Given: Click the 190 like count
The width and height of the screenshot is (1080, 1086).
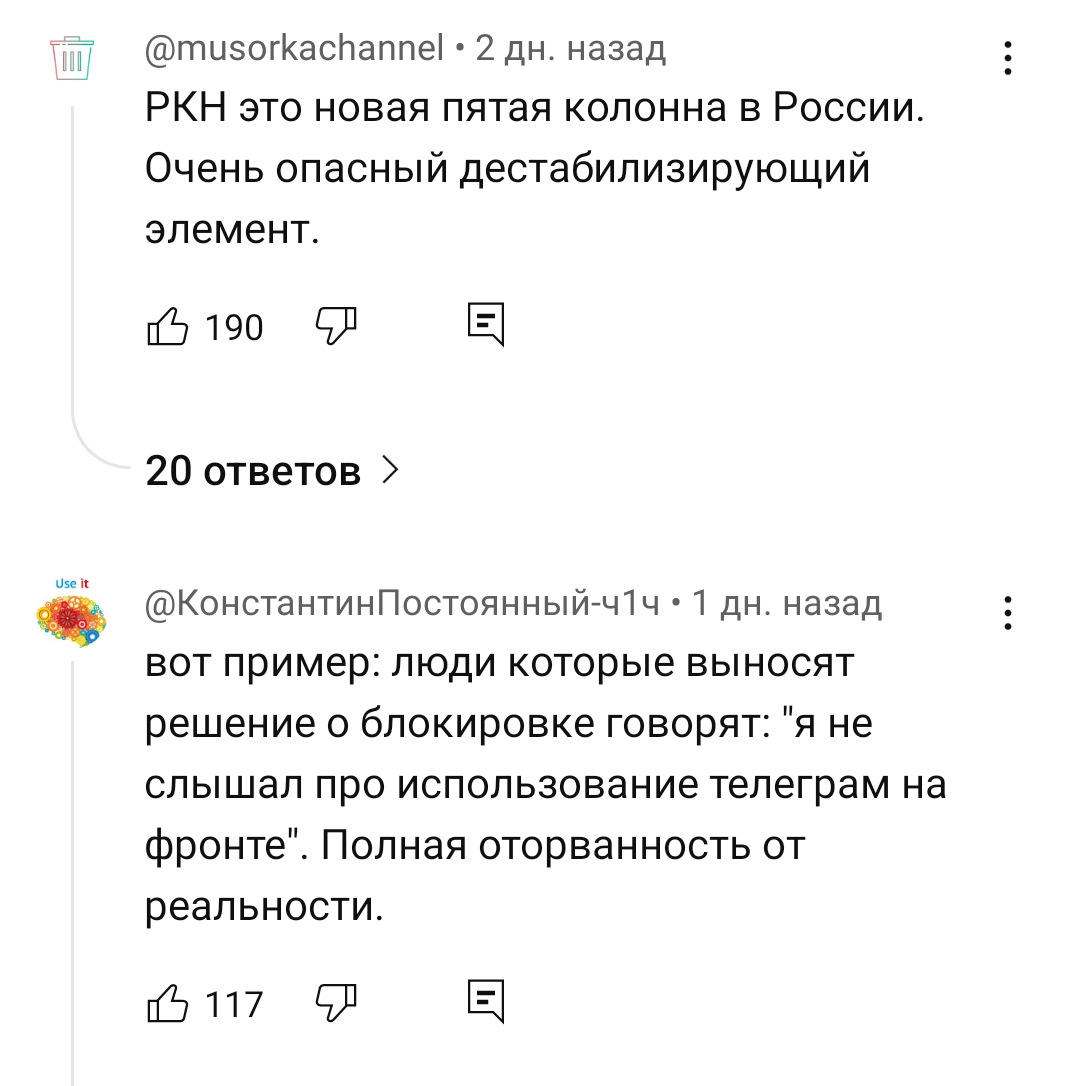Looking at the screenshot, I should 233,327.
